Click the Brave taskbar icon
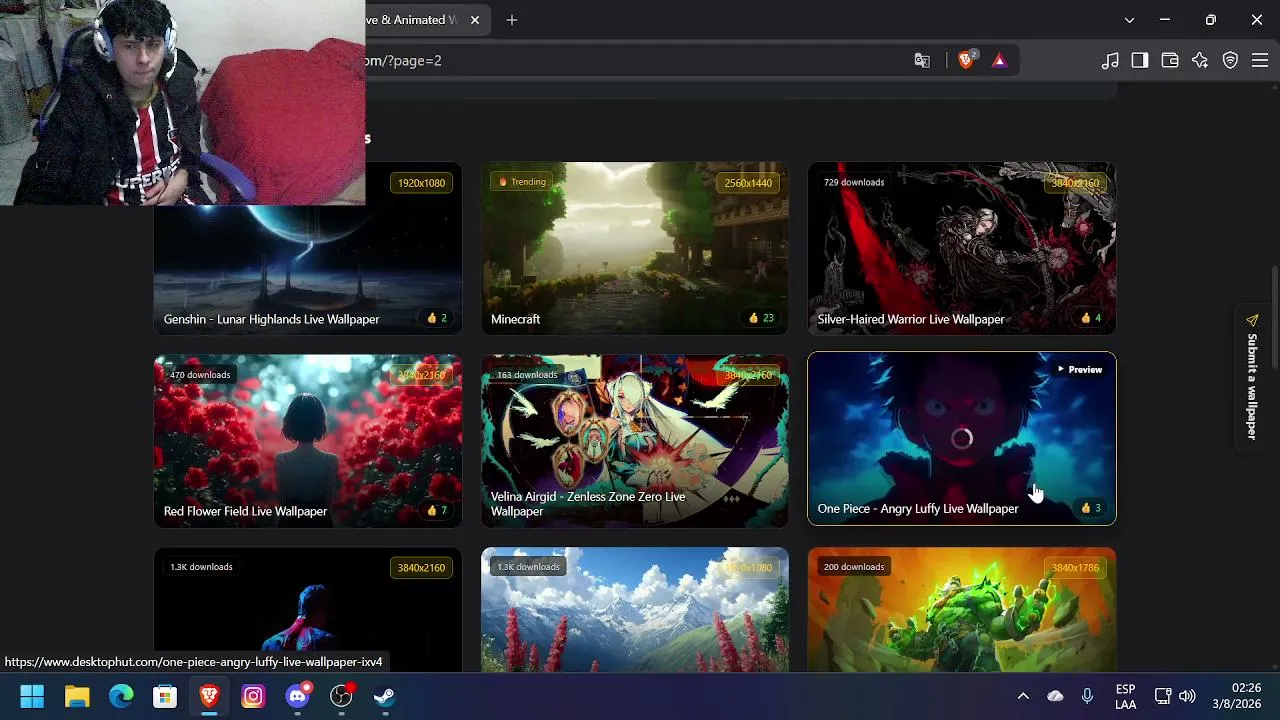 click(209, 696)
